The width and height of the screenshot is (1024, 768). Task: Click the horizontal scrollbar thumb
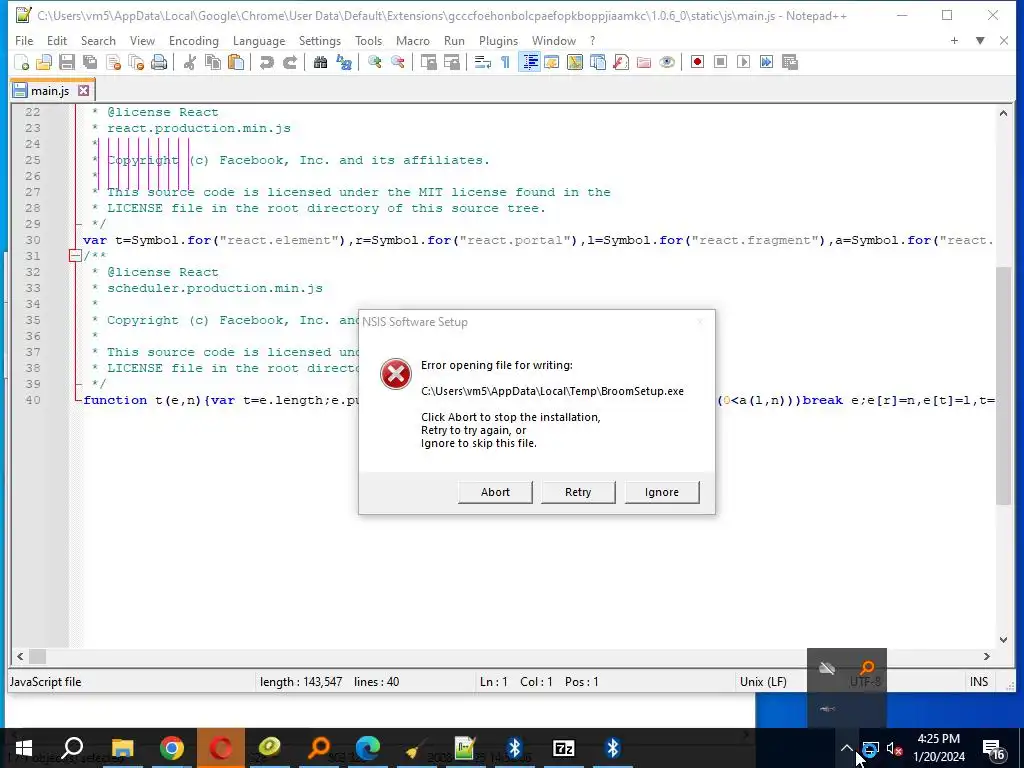[x=37, y=656]
